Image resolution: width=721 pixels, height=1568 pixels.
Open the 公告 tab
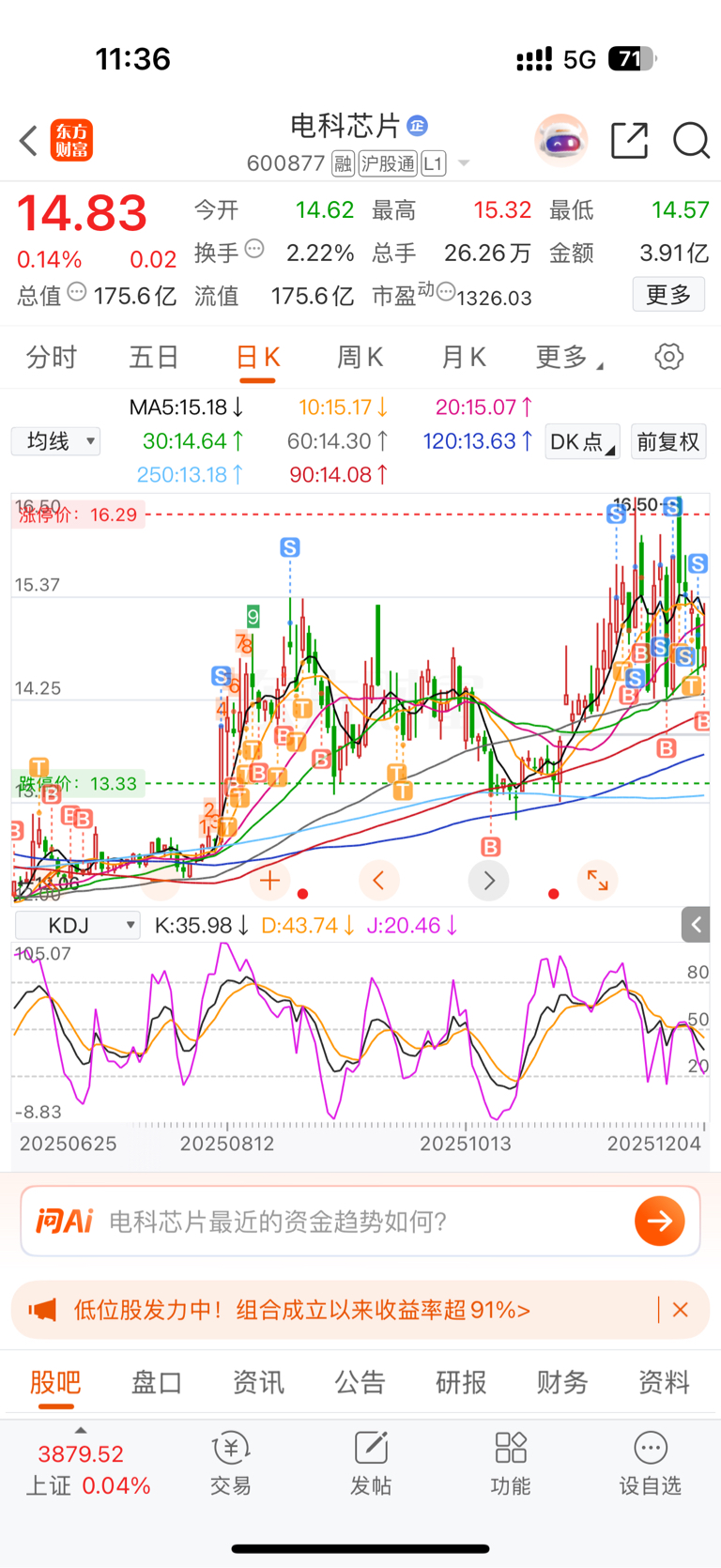point(360,1382)
